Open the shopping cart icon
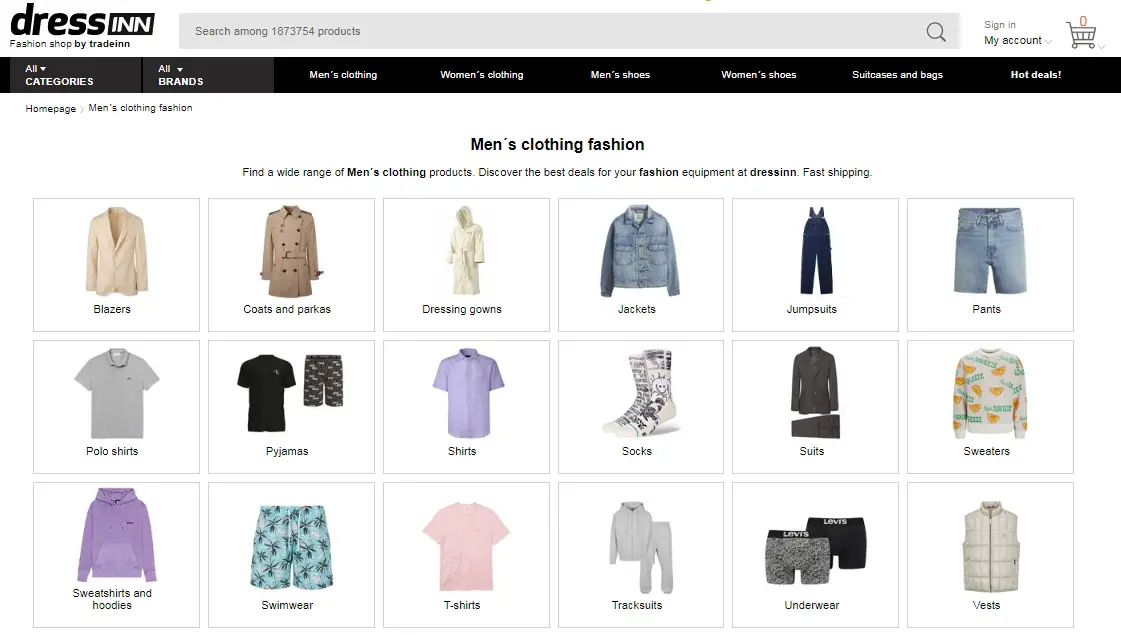The width and height of the screenshot is (1121, 635). click(x=1081, y=35)
